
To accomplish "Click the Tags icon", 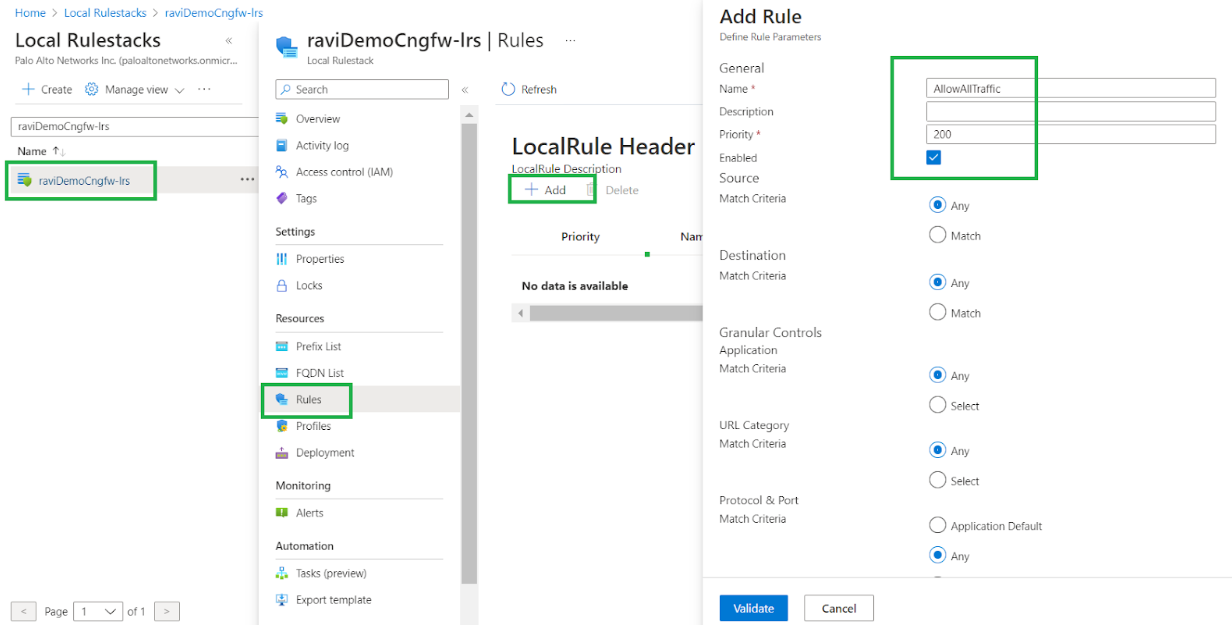I will 282,199.
